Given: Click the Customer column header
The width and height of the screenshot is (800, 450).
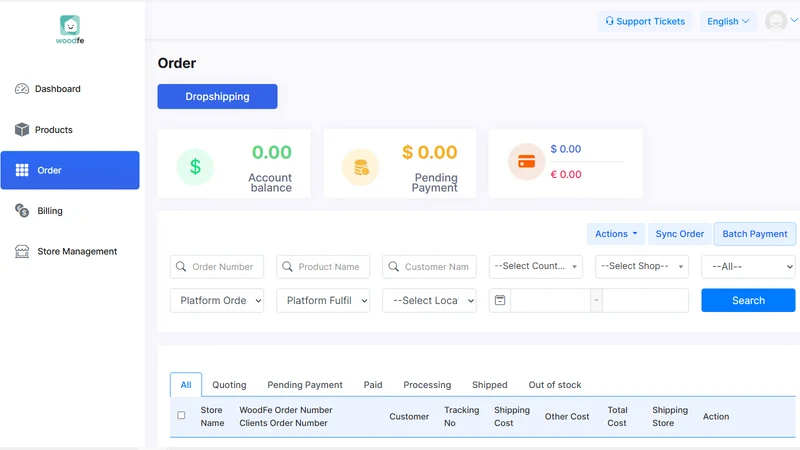Looking at the screenshot, I should 409,416.
